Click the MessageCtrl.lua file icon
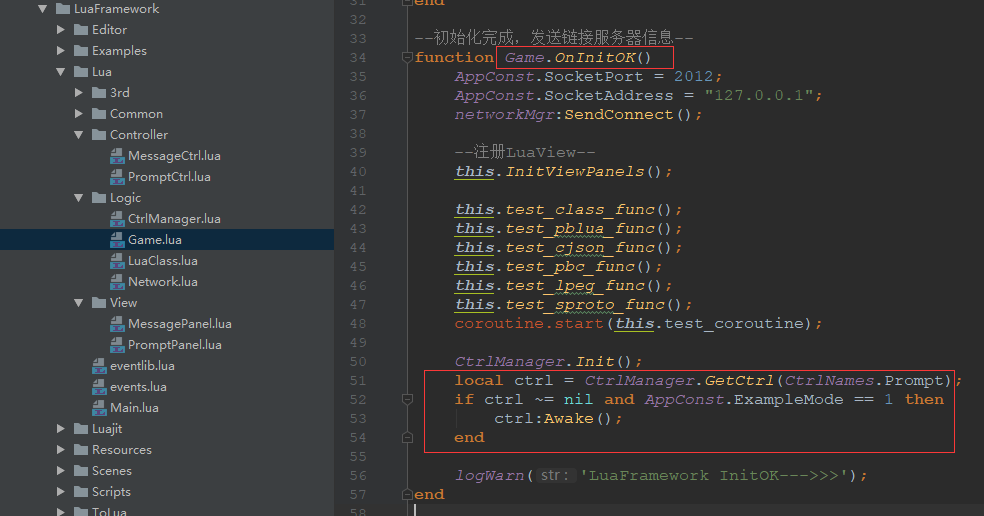 (117, 156)
